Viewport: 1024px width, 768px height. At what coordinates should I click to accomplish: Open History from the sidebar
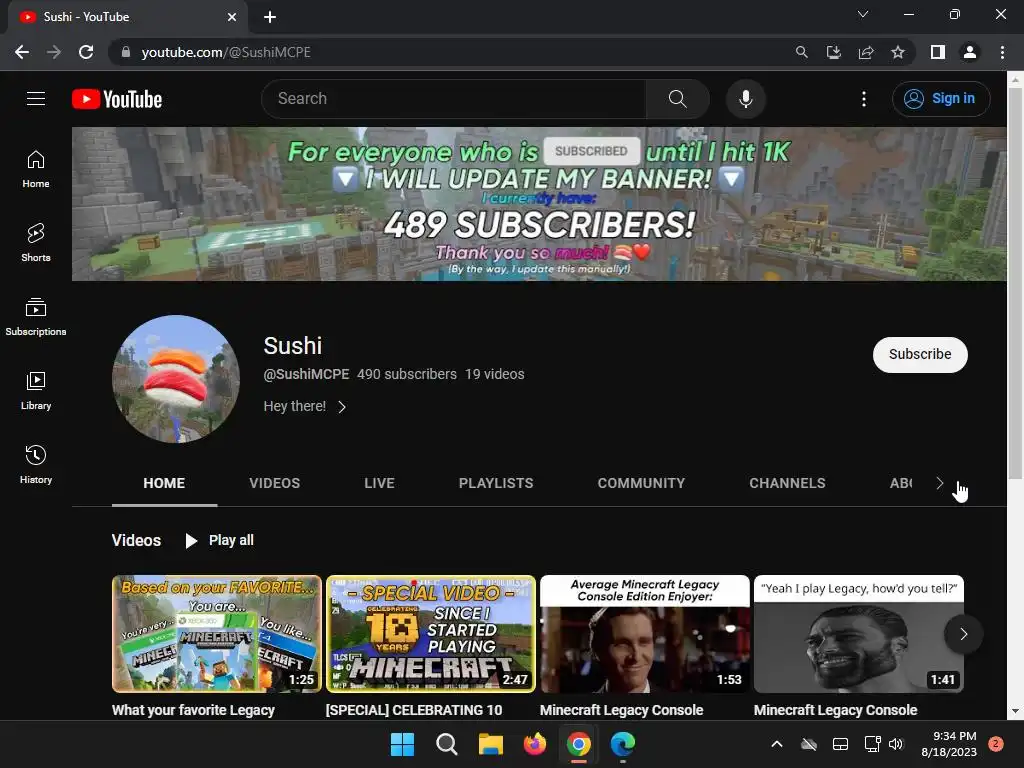[36, 464]
